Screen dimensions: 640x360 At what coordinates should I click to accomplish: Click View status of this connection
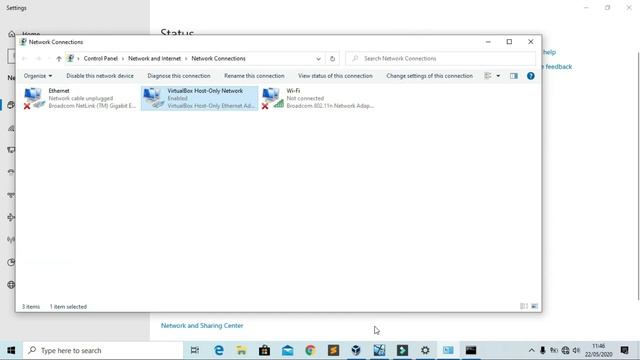coord(335,76)
